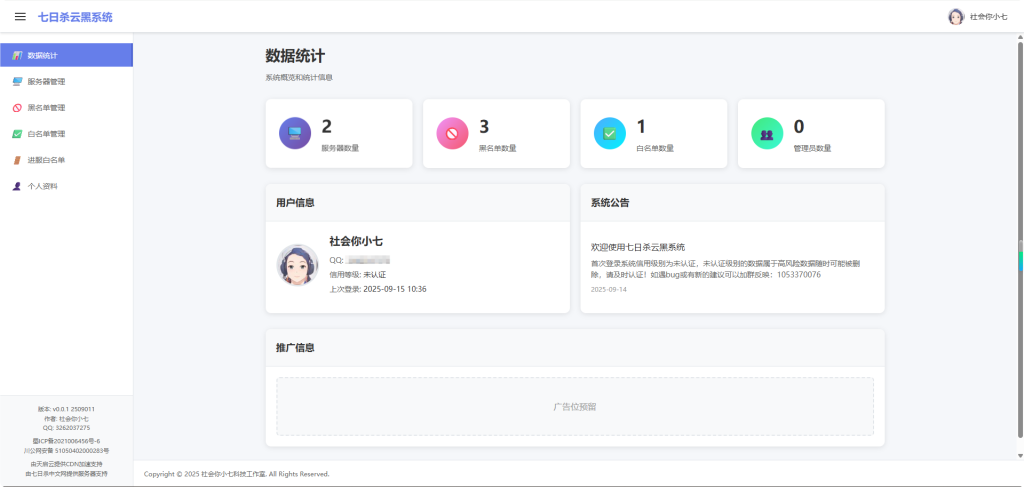Click the 系统公告 card header
1024x487 pixels.
pos(732,203)
